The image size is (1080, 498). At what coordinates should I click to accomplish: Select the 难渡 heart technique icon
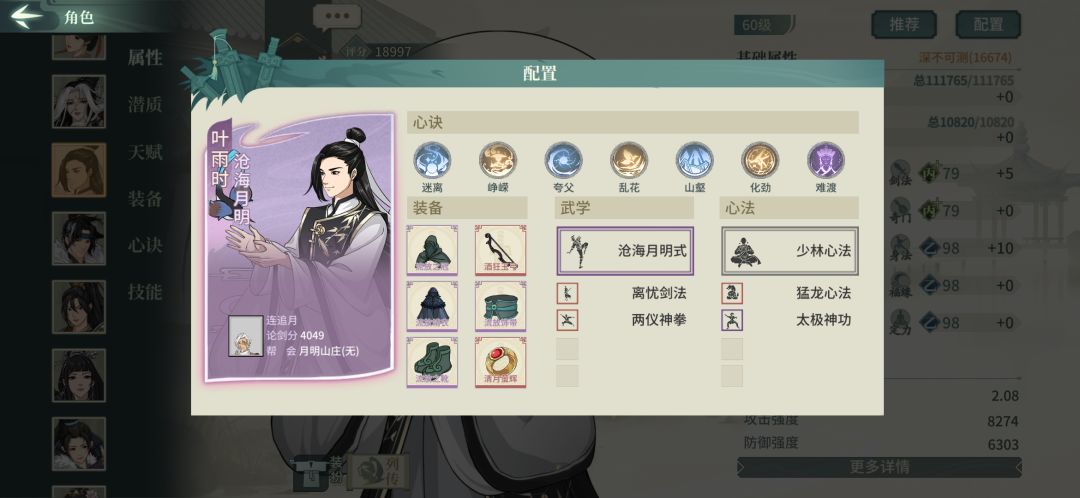[x=825, y=160]
